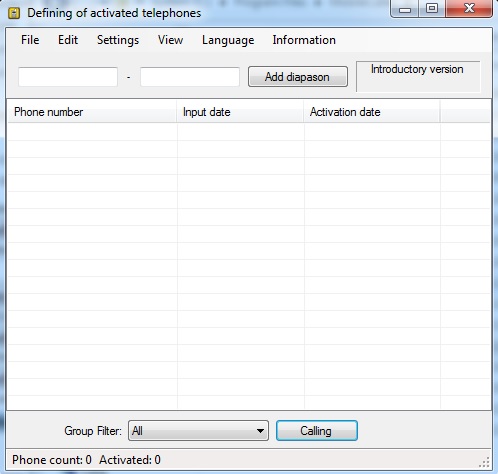Click the Activated: 0 status text

130,460
